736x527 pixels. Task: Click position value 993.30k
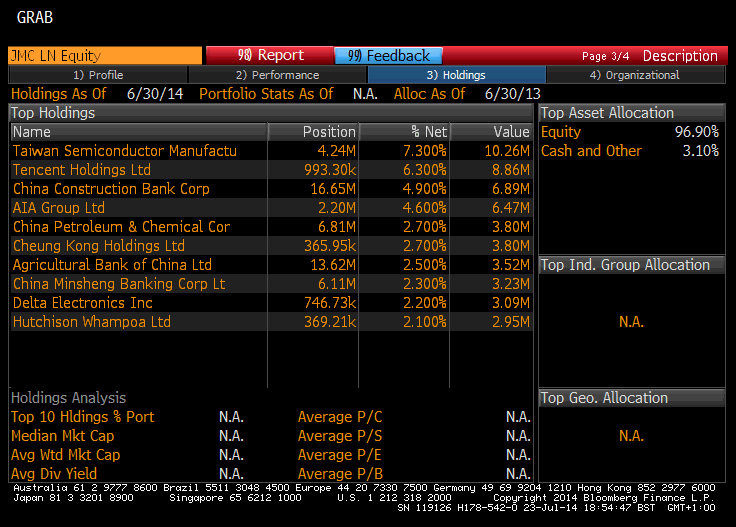pos(330,170)
